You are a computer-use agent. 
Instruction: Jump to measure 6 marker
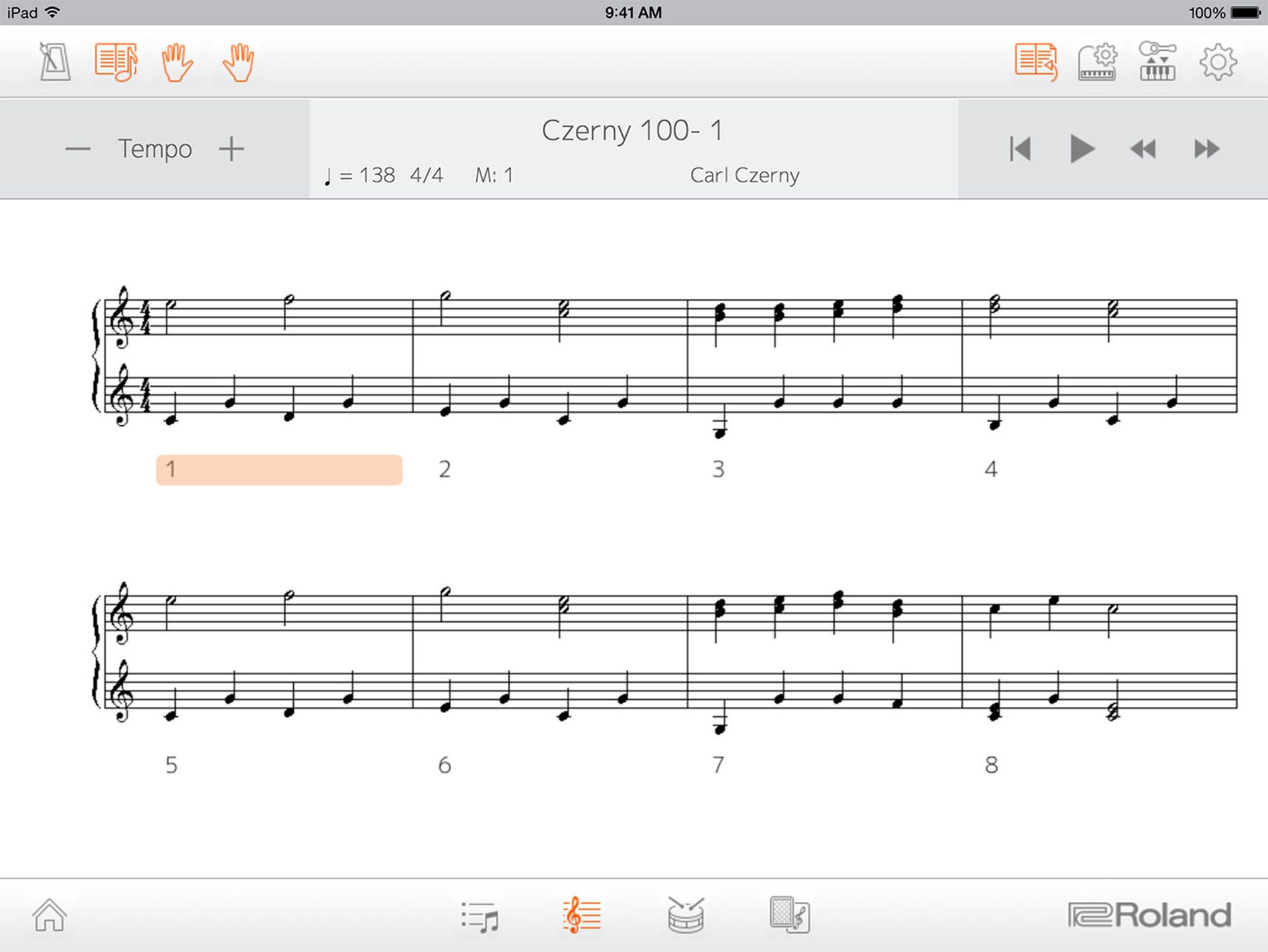(444, 765)
